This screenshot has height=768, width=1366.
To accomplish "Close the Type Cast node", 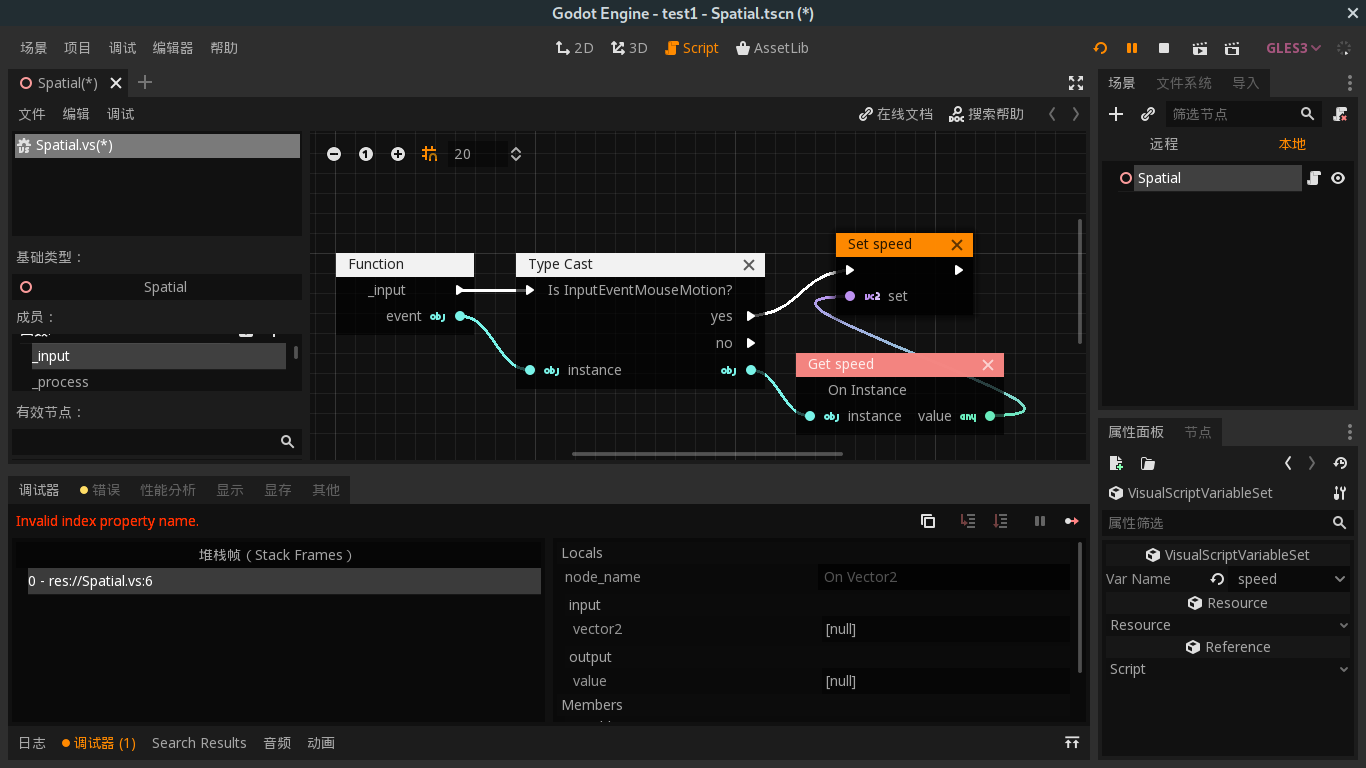I will (x=749, y=265).
